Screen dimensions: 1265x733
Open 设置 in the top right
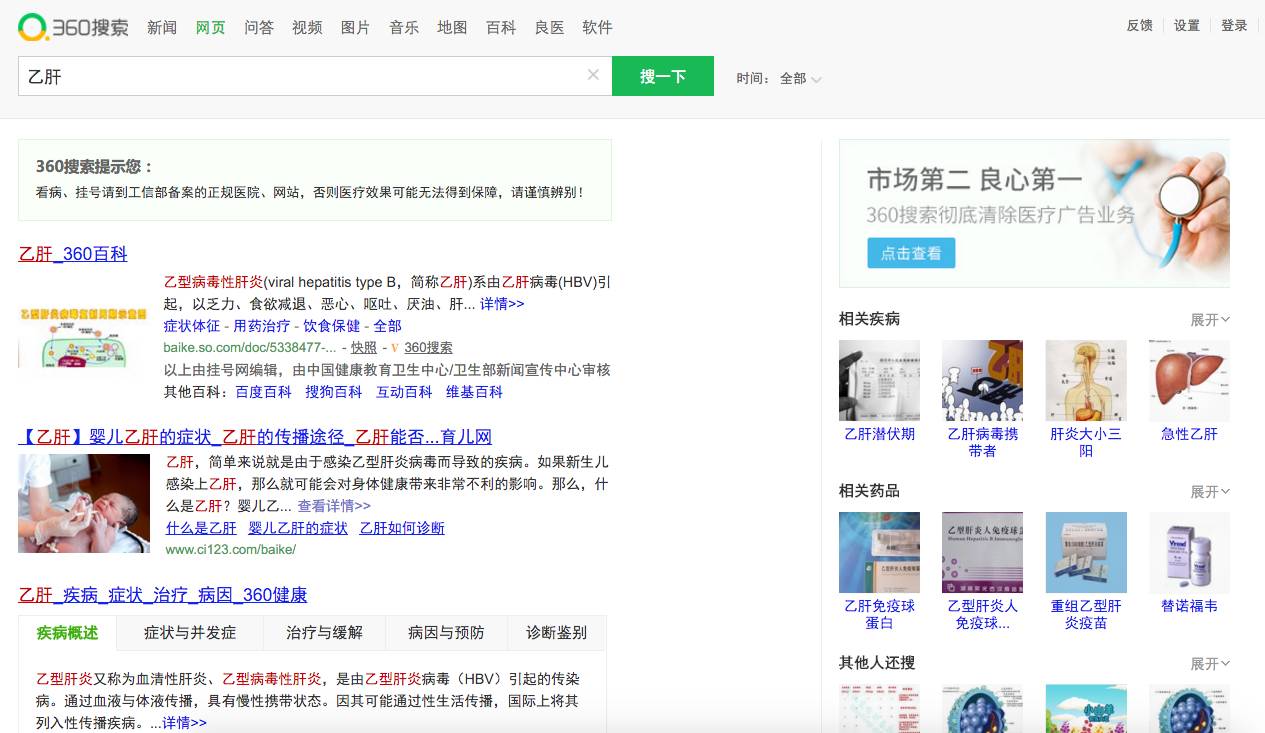[1187, 26]
